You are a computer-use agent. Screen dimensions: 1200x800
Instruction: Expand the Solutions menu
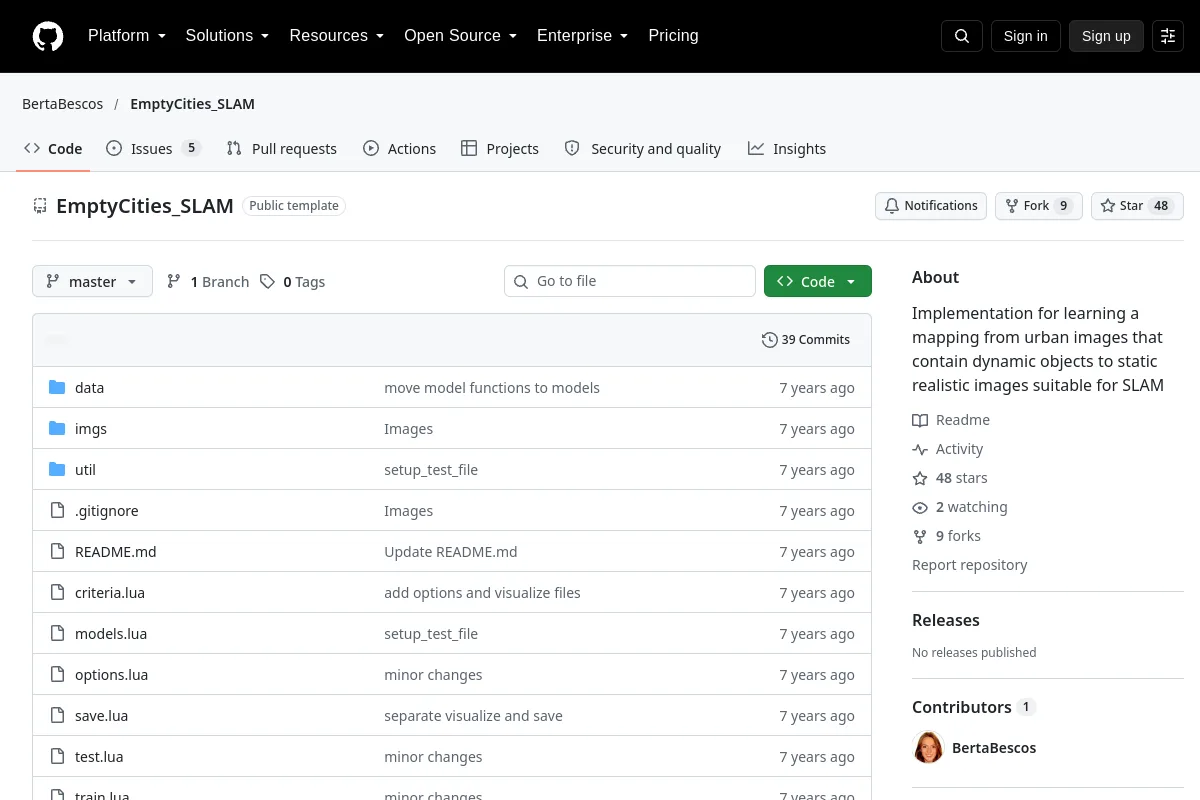click(227, 36)
